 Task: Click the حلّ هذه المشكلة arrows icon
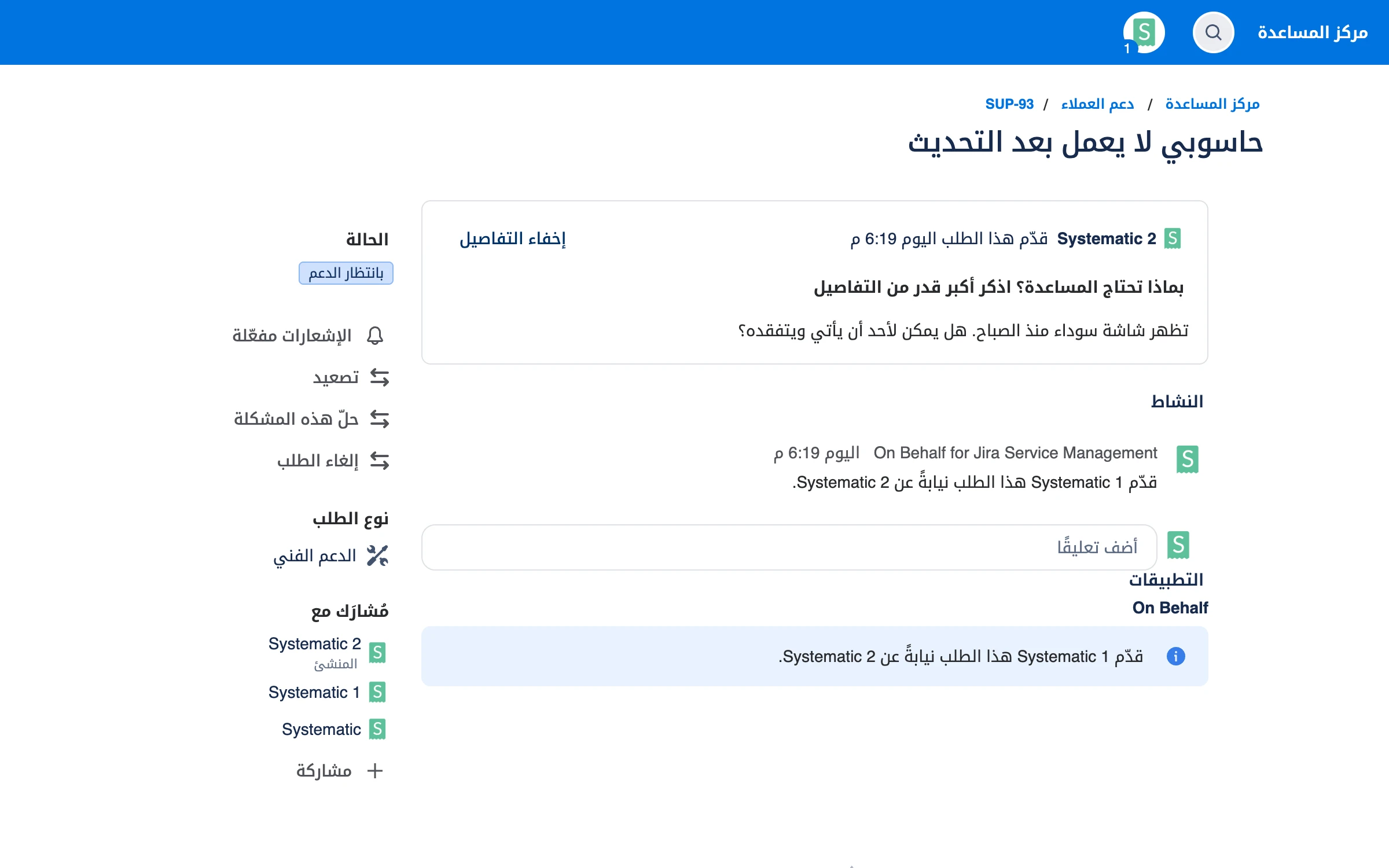(x=380, y=419)
